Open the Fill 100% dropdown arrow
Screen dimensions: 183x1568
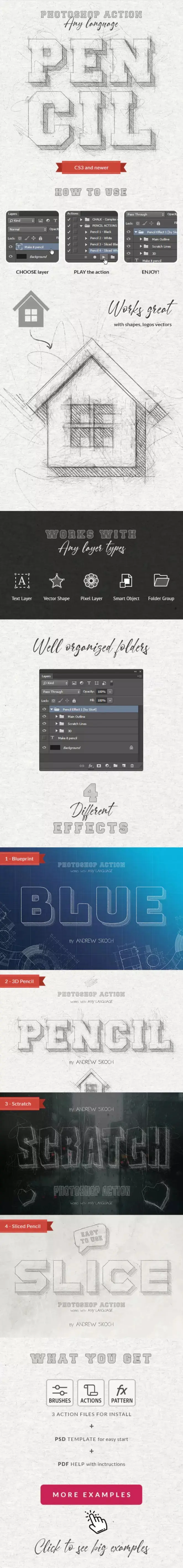point(110,700)
